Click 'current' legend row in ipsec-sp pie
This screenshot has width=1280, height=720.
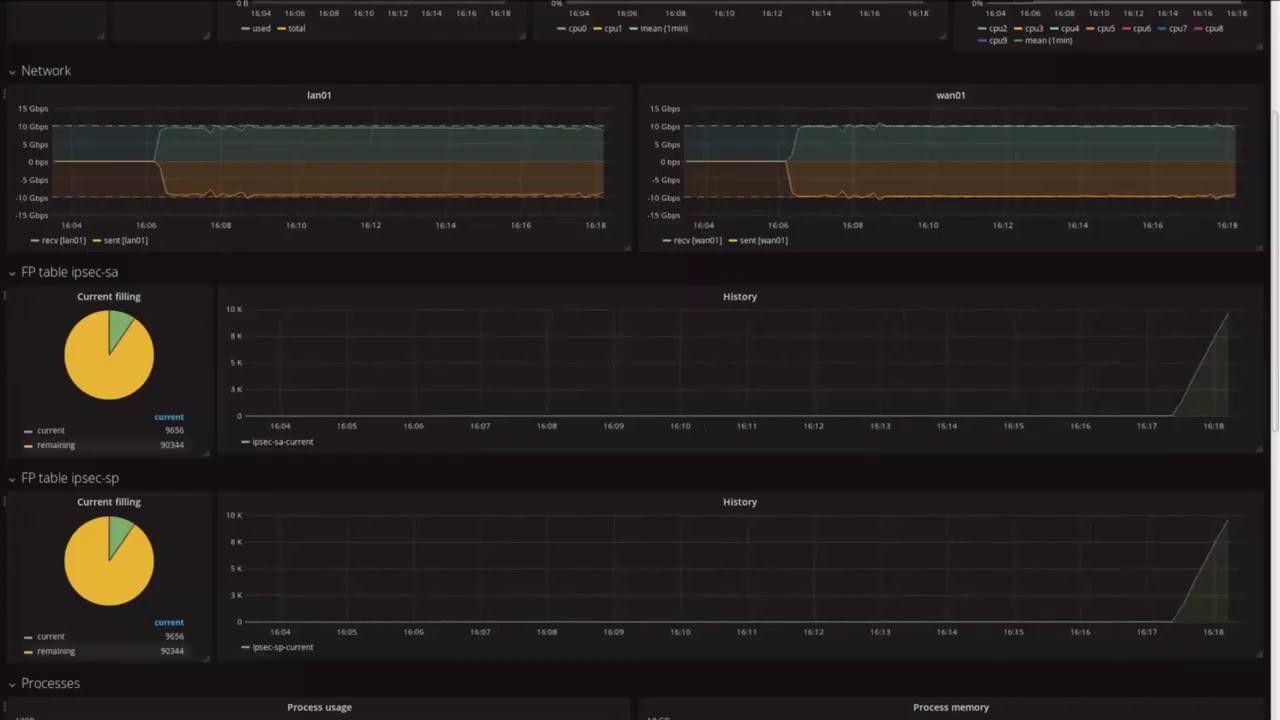tap(104, 636)
